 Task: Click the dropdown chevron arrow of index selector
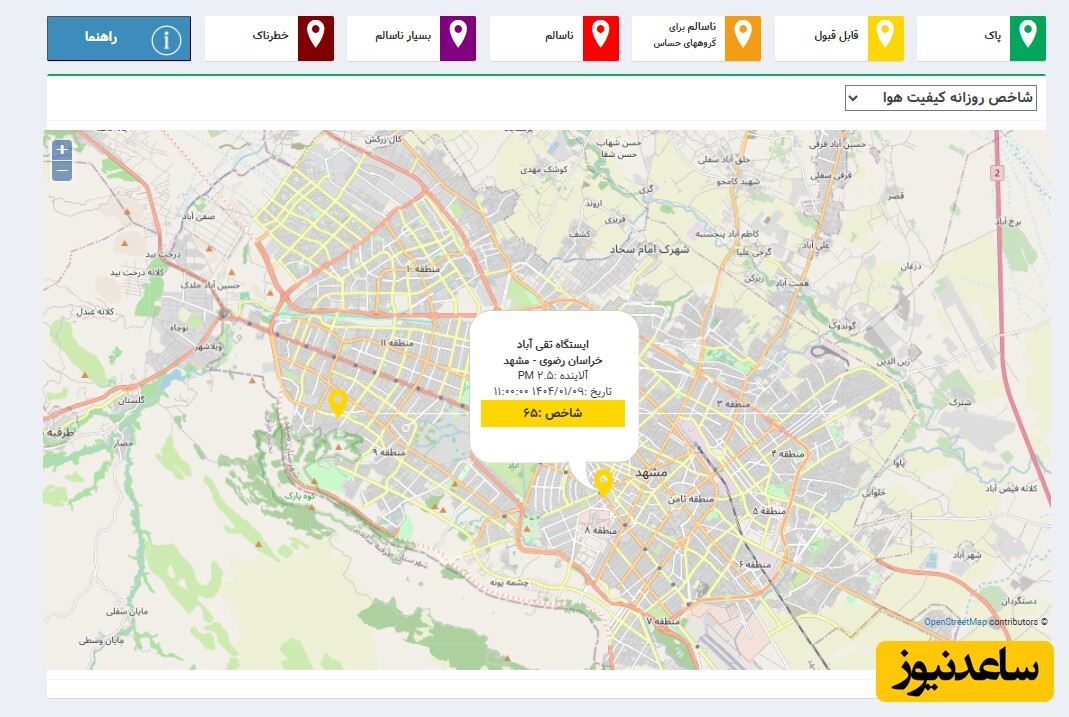click(x=853, y=97)
